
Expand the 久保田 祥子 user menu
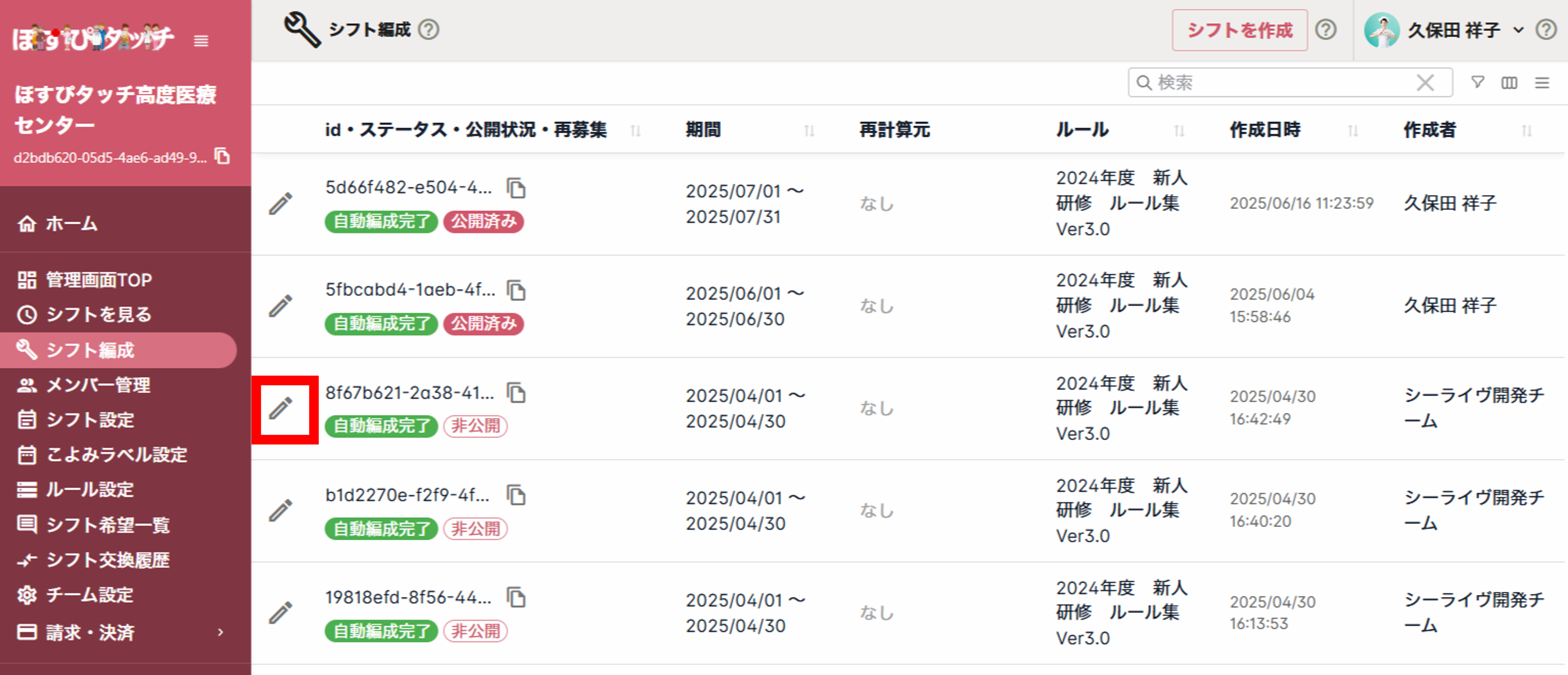pyautogui.click(x=1518, y=30)
